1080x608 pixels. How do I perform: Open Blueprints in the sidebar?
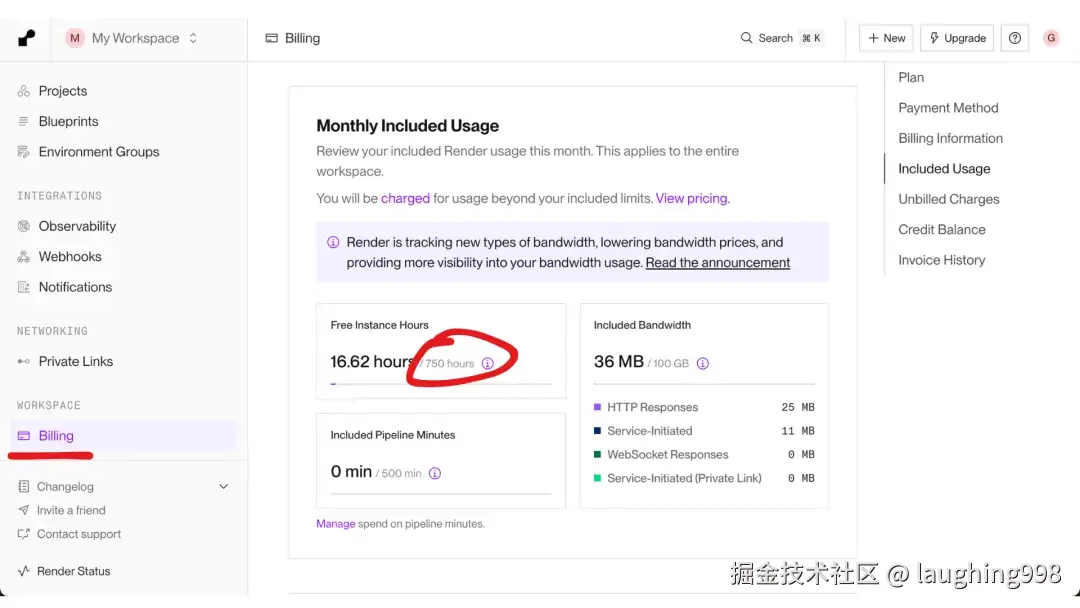point(68,121)
